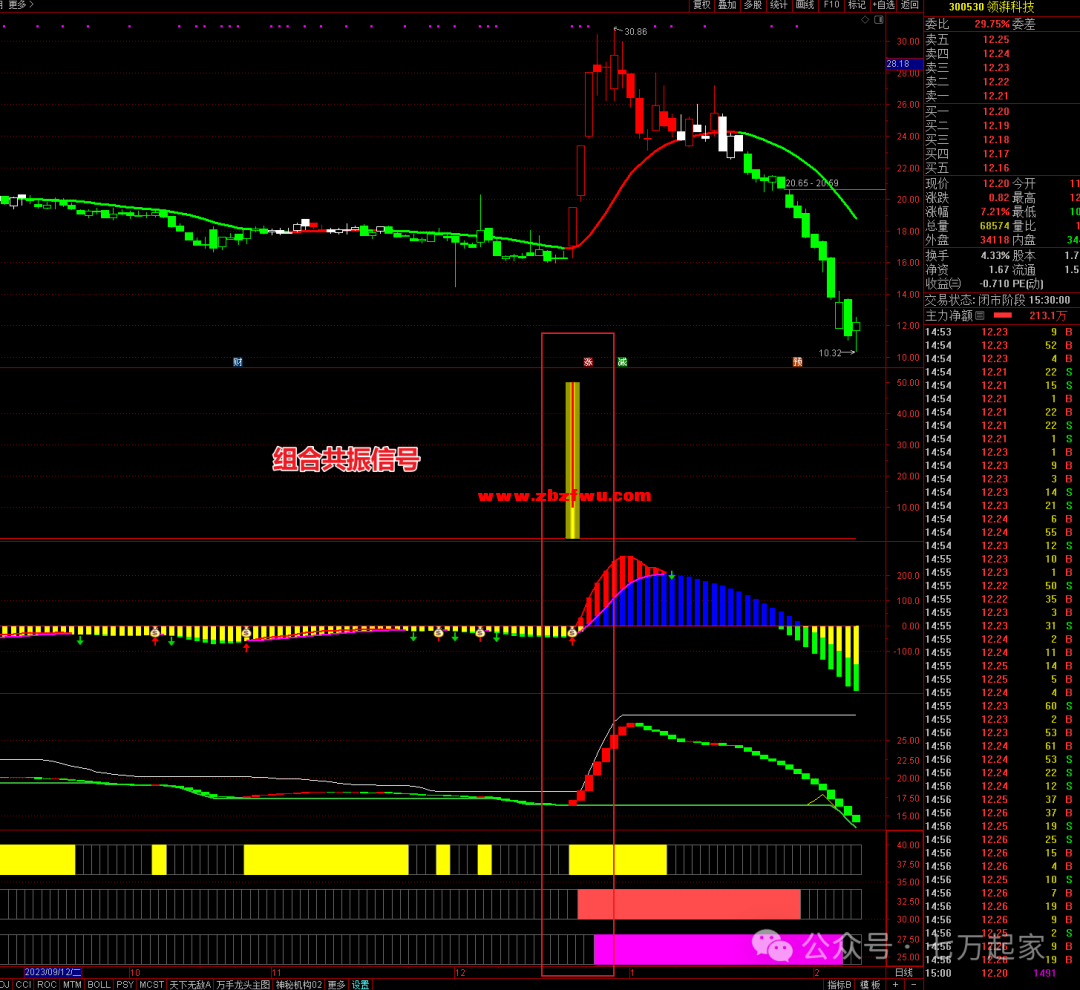Switch to the BOLL indicator tab

point(99,984)
